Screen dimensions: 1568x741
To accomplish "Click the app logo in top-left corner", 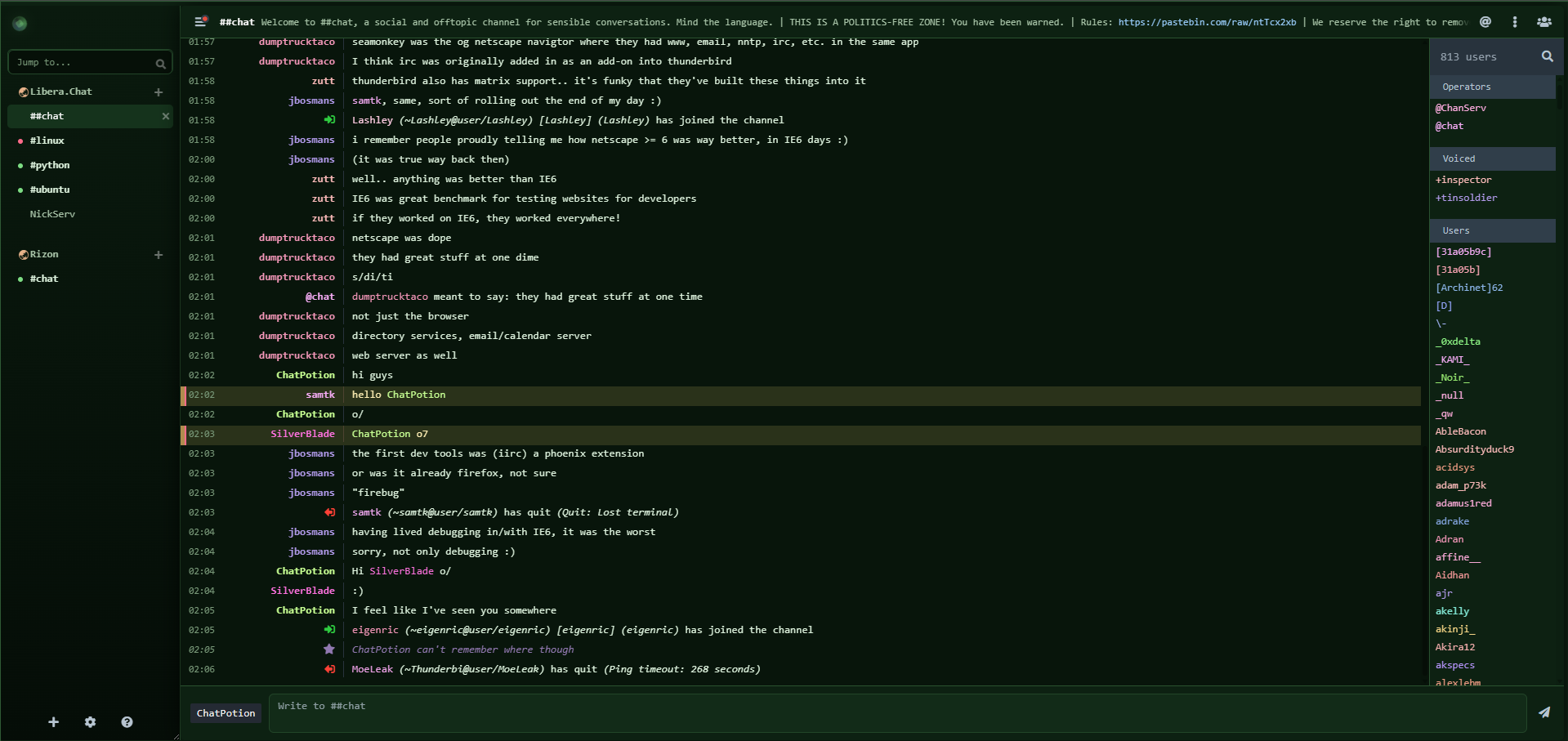I will pyautogui.click(x=20, y=24).
